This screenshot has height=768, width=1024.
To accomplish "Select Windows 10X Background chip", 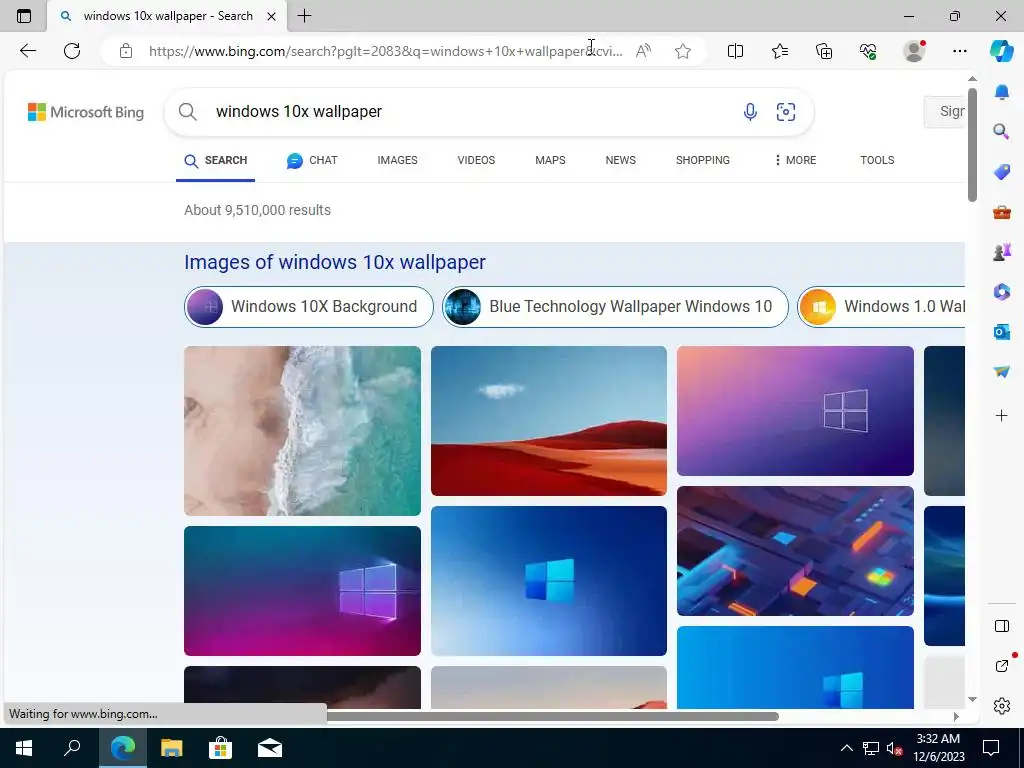I will pyautogui.click(x=309, y=306).
